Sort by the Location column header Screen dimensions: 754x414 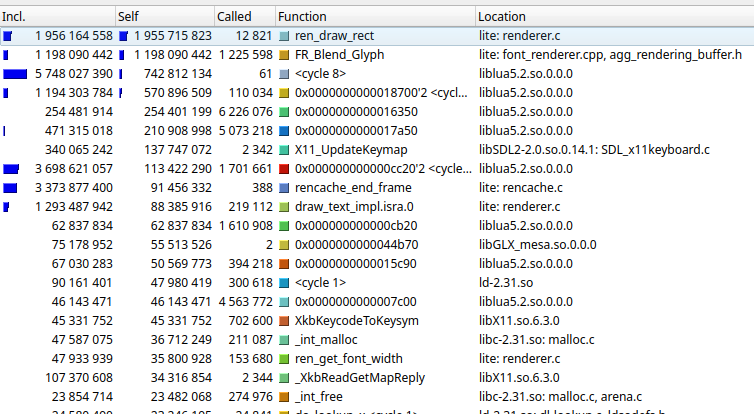point(615,16)
